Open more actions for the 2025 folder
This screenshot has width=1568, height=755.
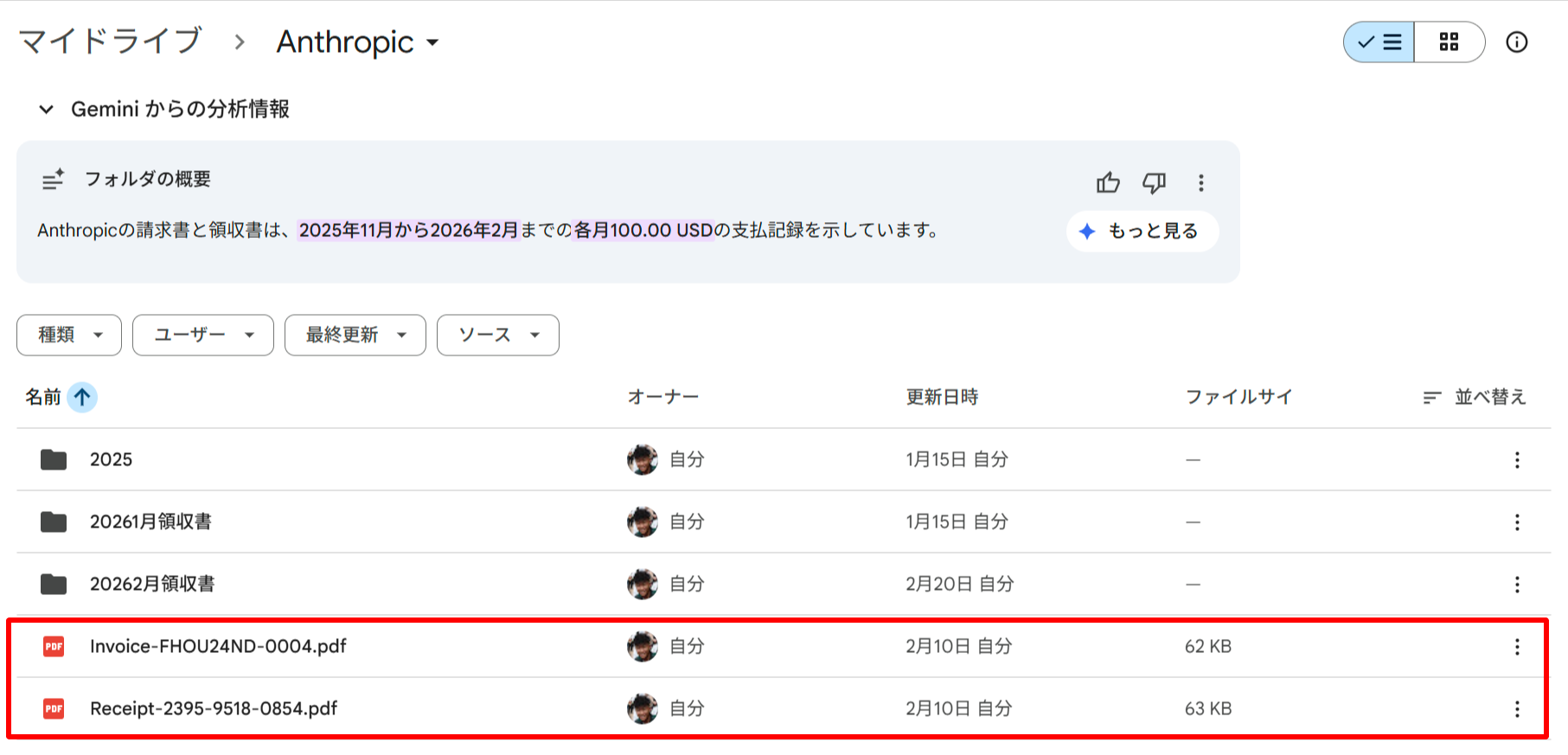coord(1517,460)
